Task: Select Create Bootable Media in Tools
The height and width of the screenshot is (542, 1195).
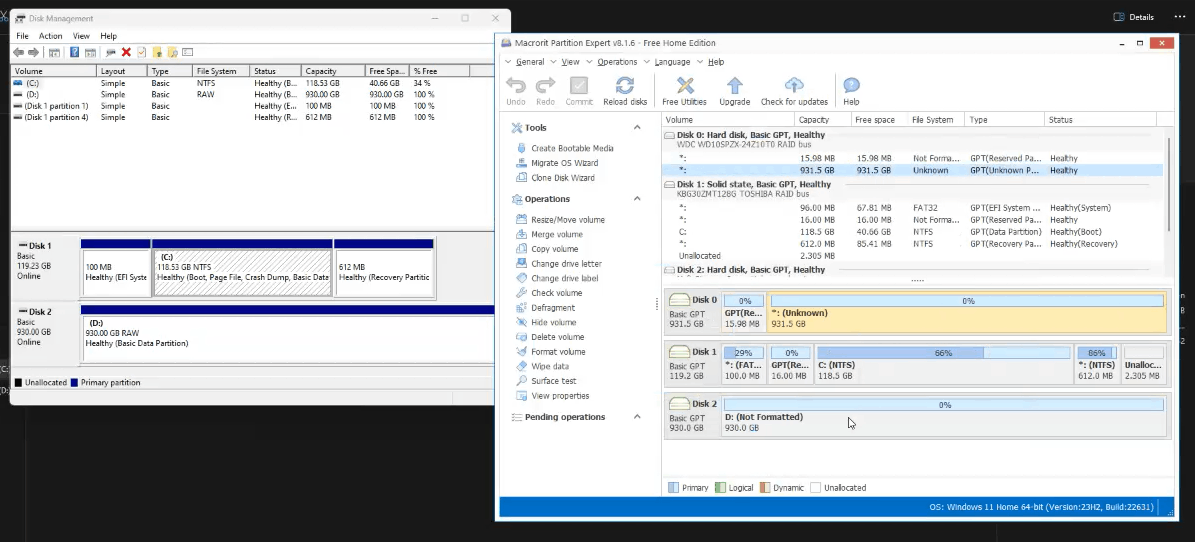Action: click(572, 148)
